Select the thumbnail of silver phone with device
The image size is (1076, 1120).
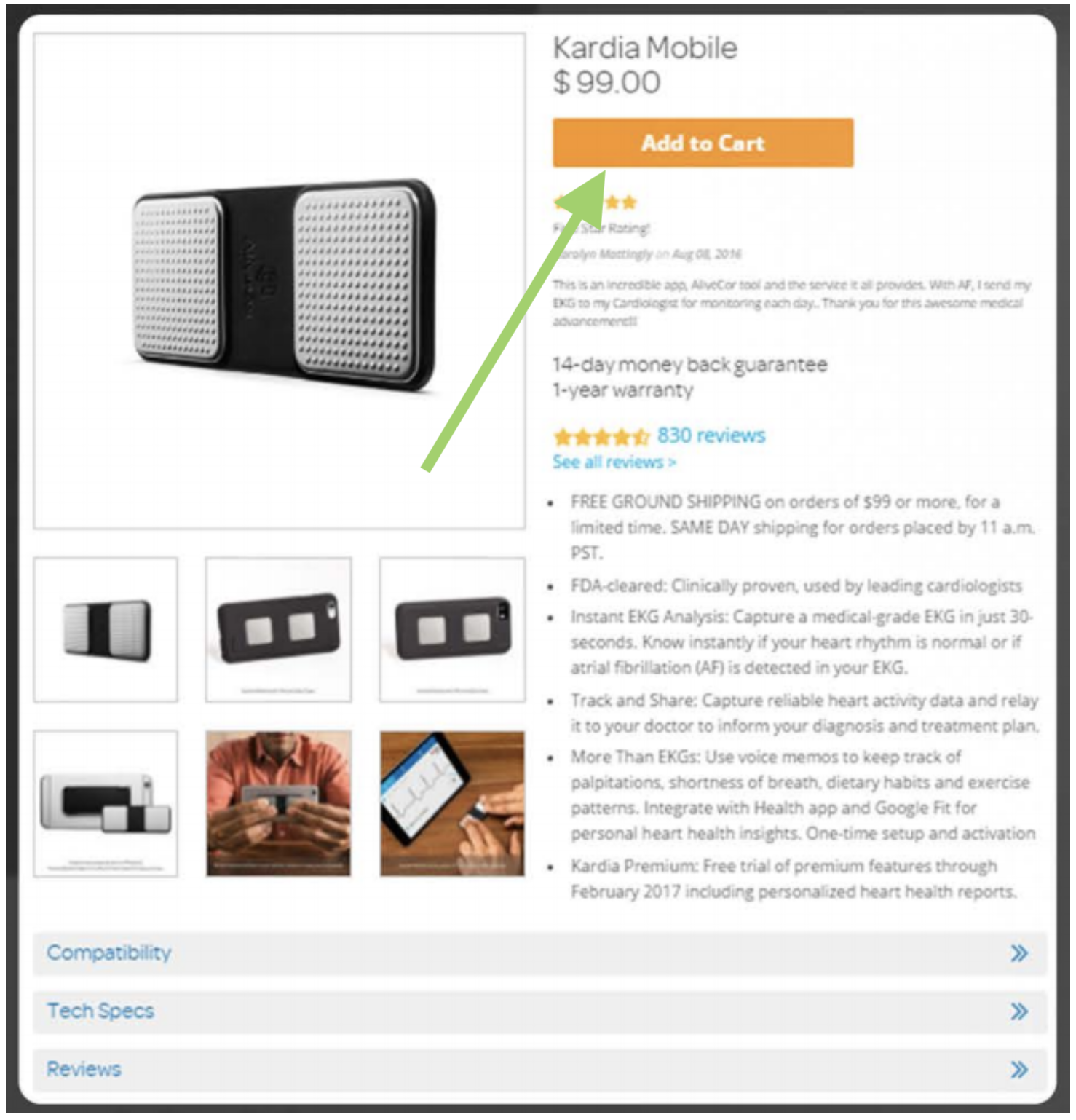[106, 803]
